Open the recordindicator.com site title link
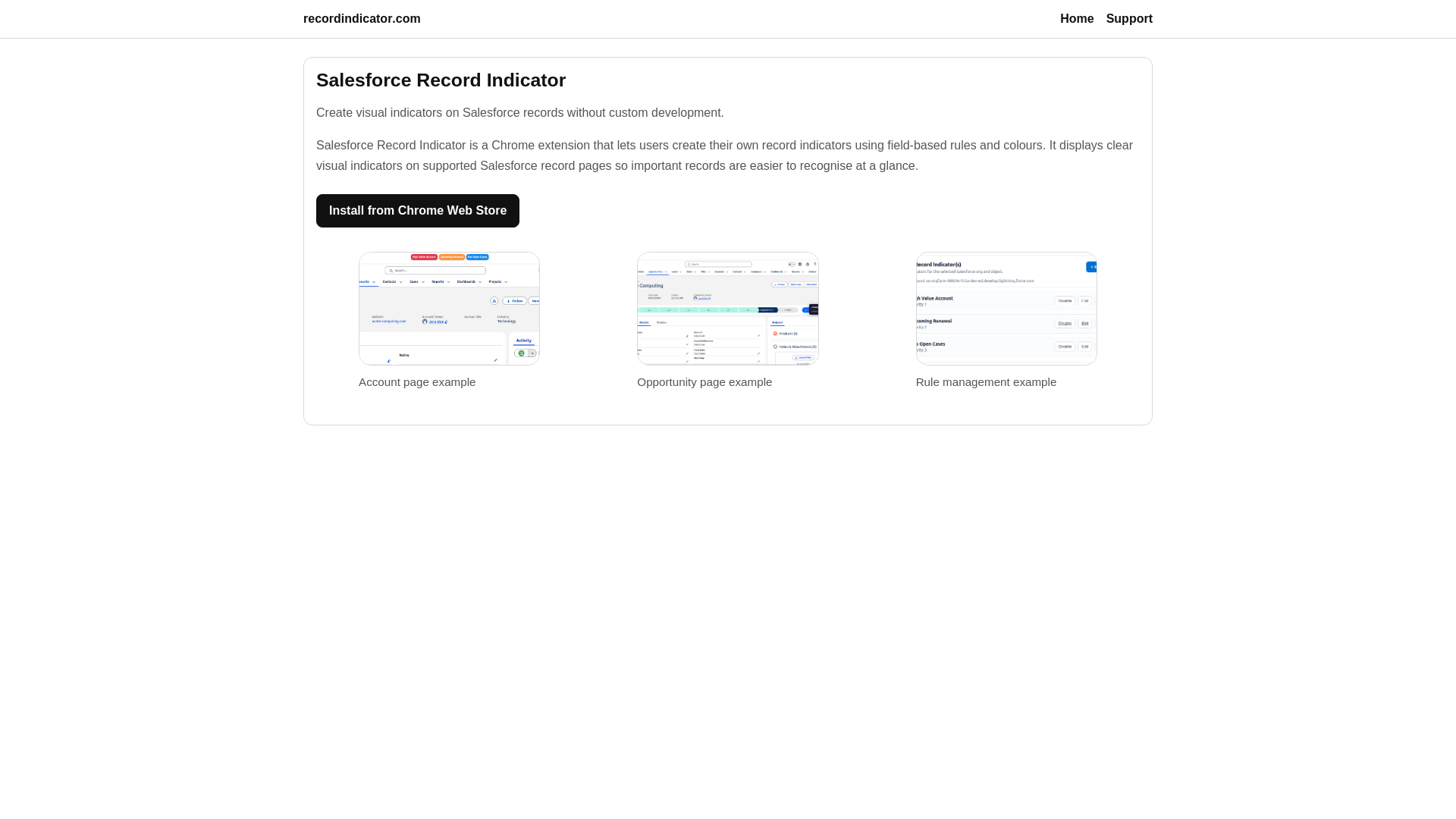The image size is (1456, 819). 362,19
